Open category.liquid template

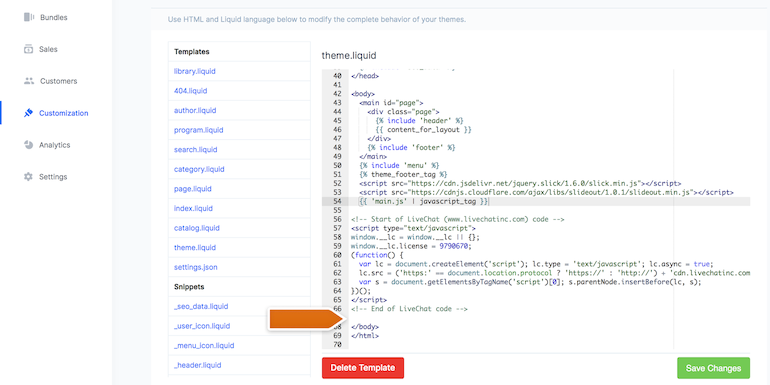coord(199,169)
